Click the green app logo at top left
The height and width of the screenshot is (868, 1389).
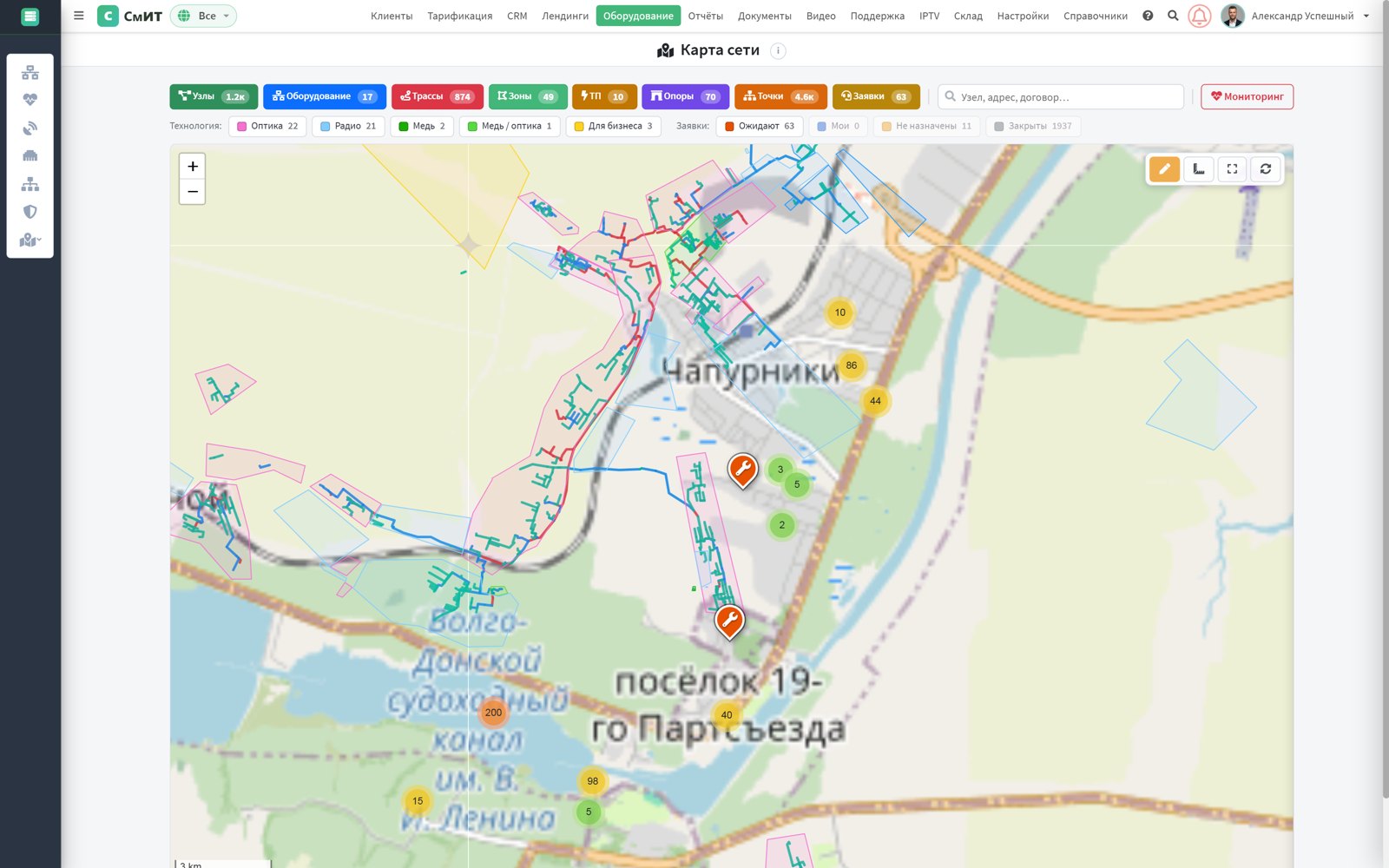coord(30,16)
